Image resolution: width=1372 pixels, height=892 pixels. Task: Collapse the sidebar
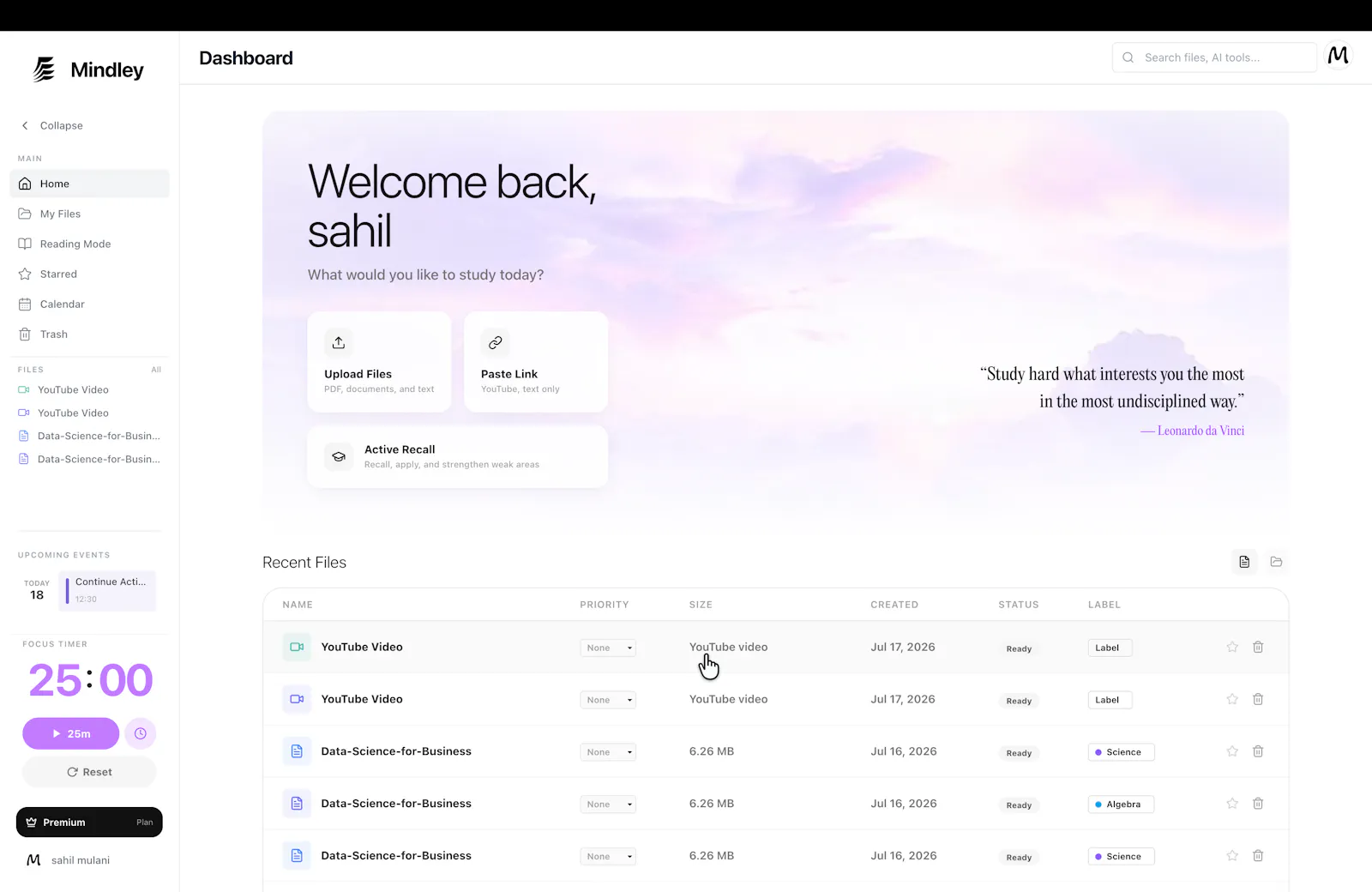tap(52, 125)
